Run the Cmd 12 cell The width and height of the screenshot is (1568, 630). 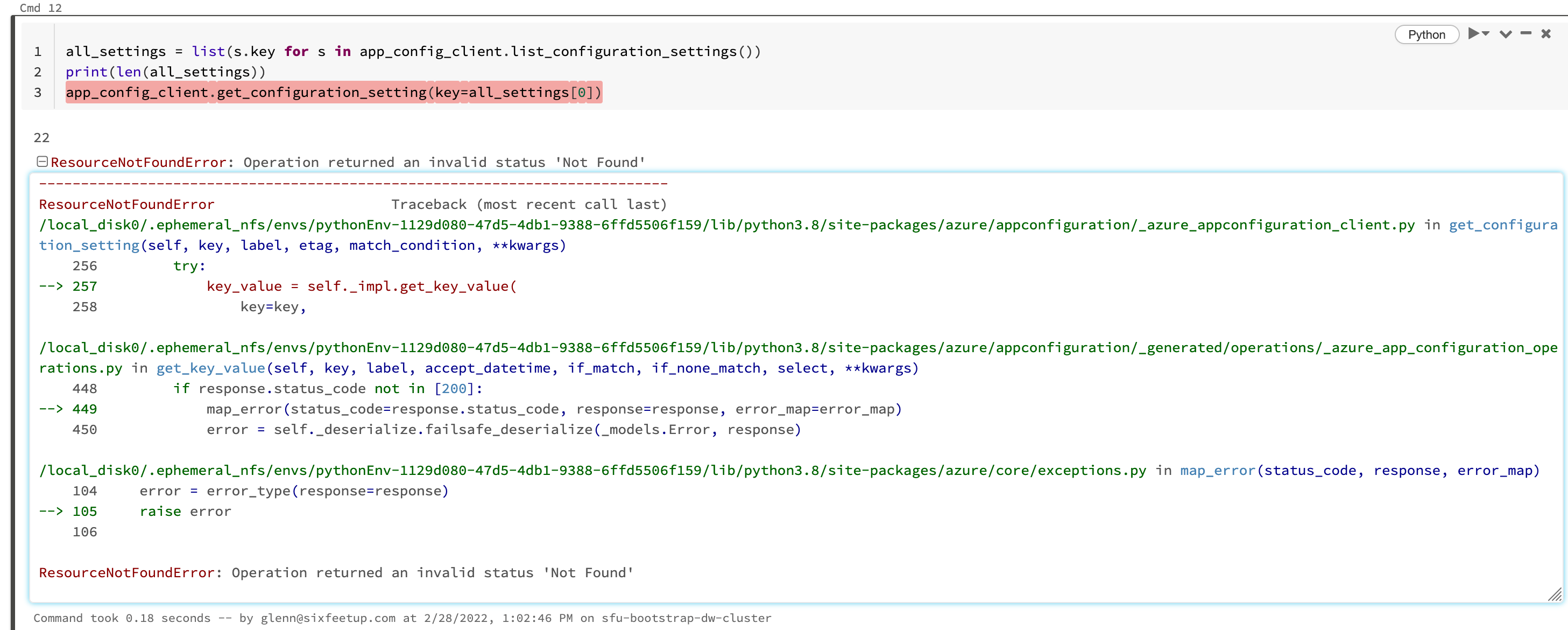pos(1474,34)
